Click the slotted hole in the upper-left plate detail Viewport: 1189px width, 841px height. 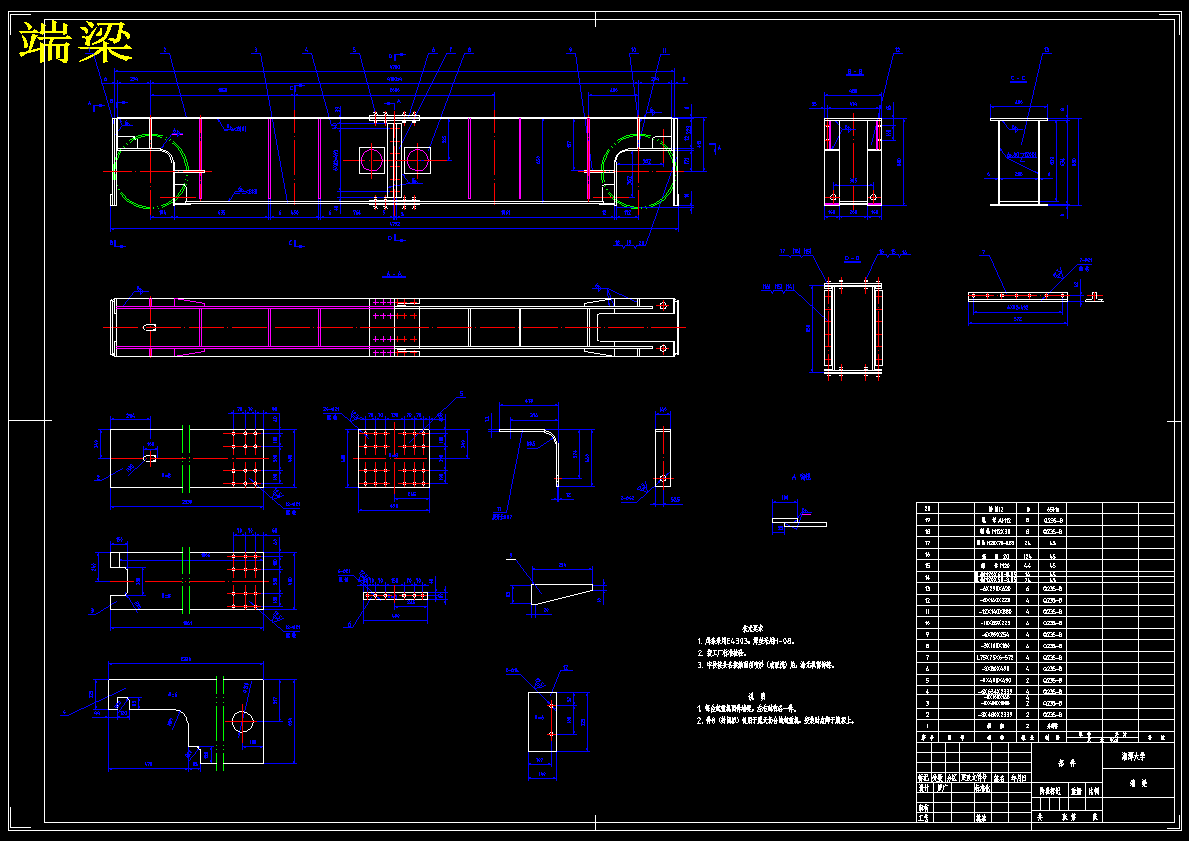pos(150,457)
